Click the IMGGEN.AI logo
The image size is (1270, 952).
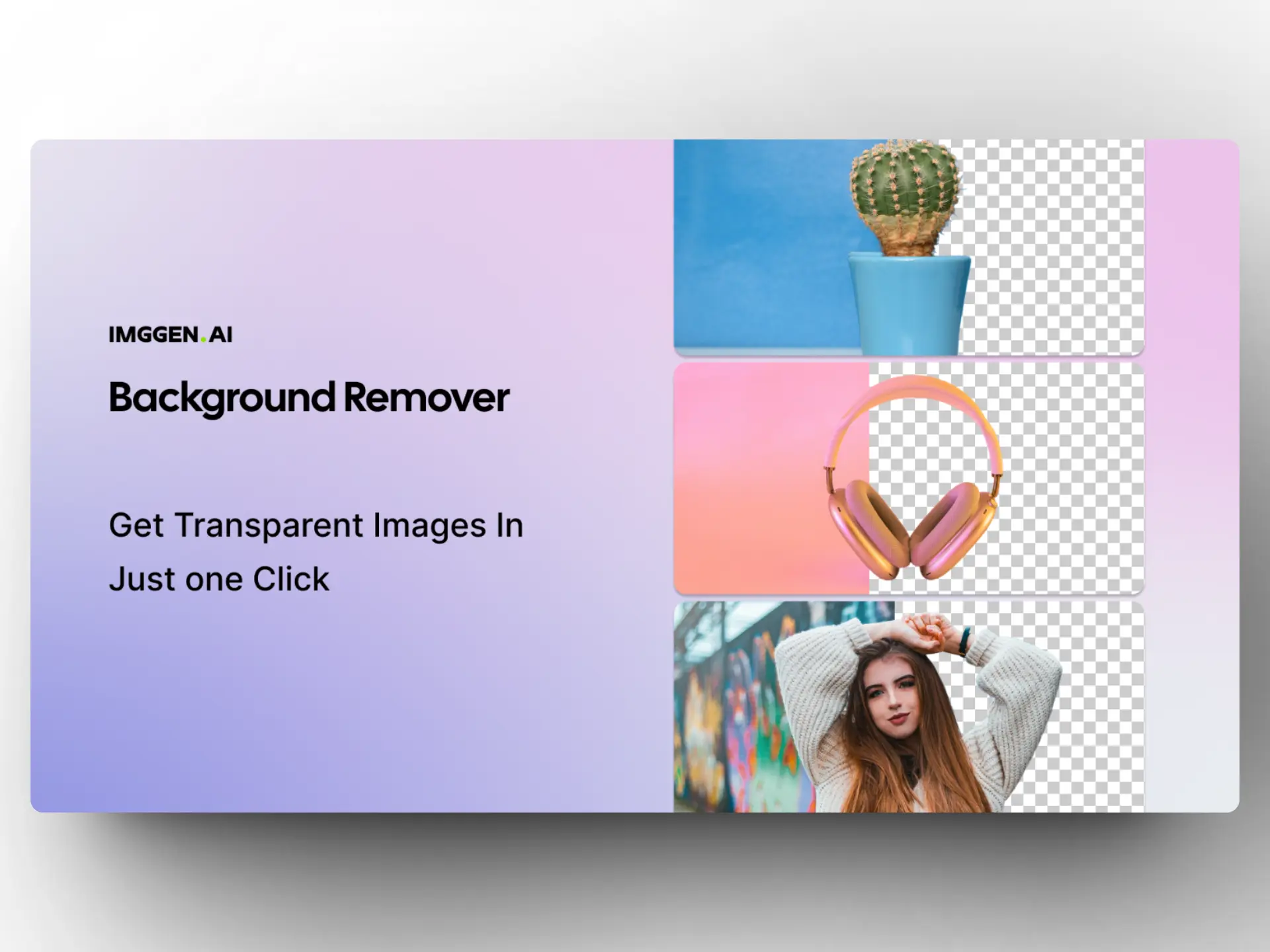click(170, 335)
